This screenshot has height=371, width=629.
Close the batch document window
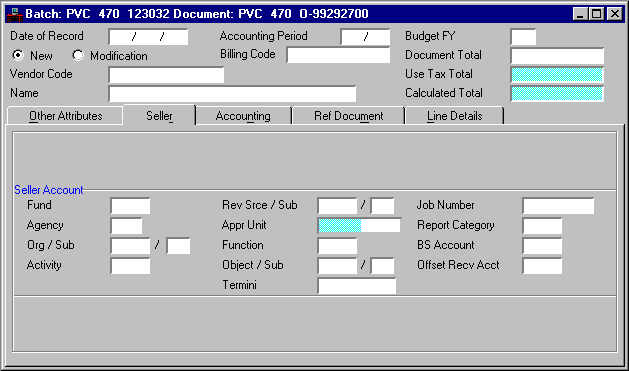pyautogui.click(x=615, y=14)
